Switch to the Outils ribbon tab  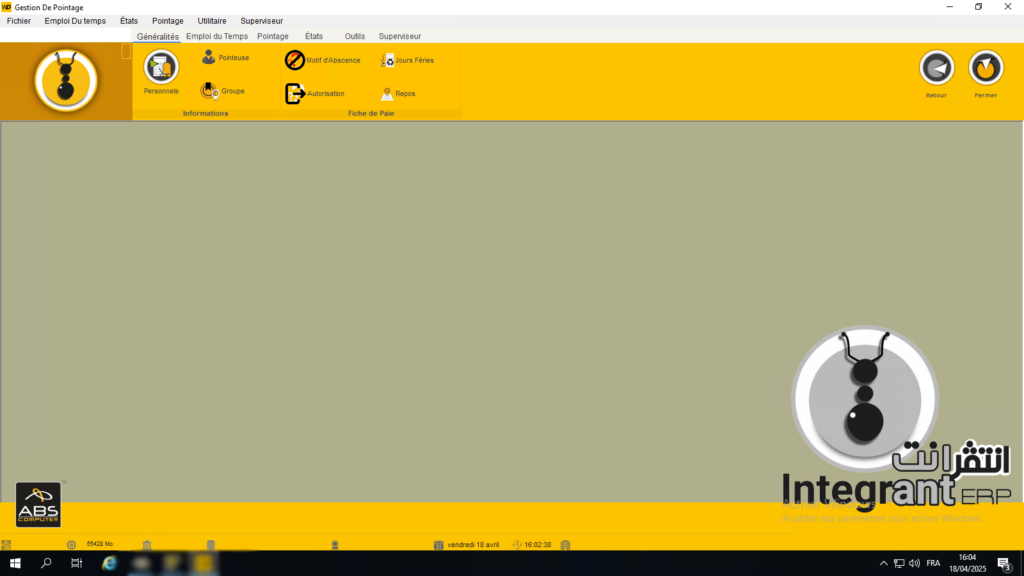pos(354,36)
